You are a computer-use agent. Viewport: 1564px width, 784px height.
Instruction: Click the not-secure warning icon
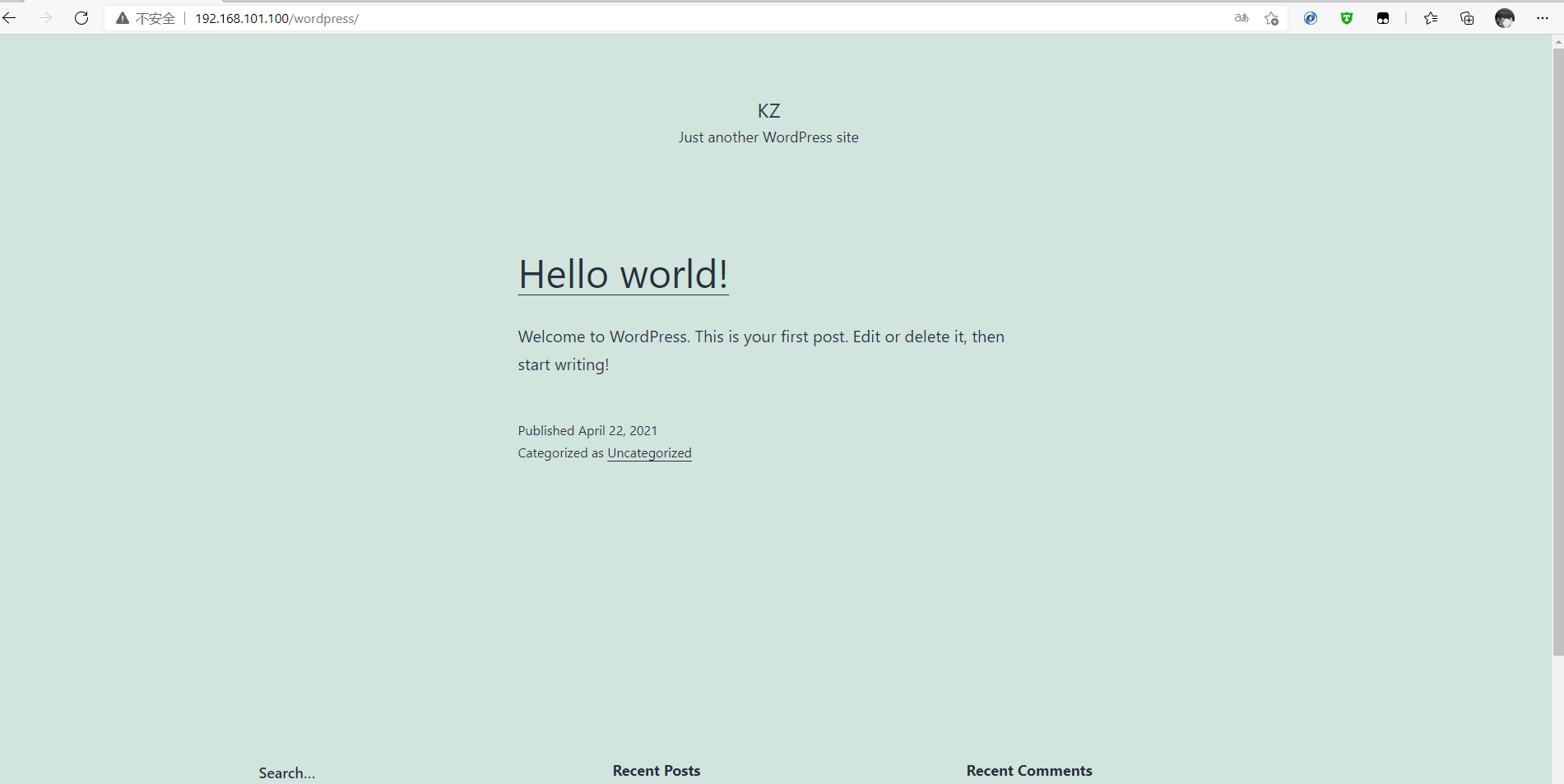pos(123,18)
